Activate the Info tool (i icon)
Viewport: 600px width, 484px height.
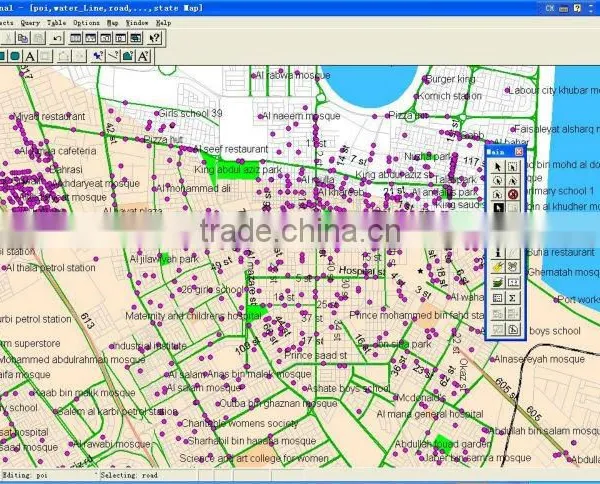coord(497,253)
